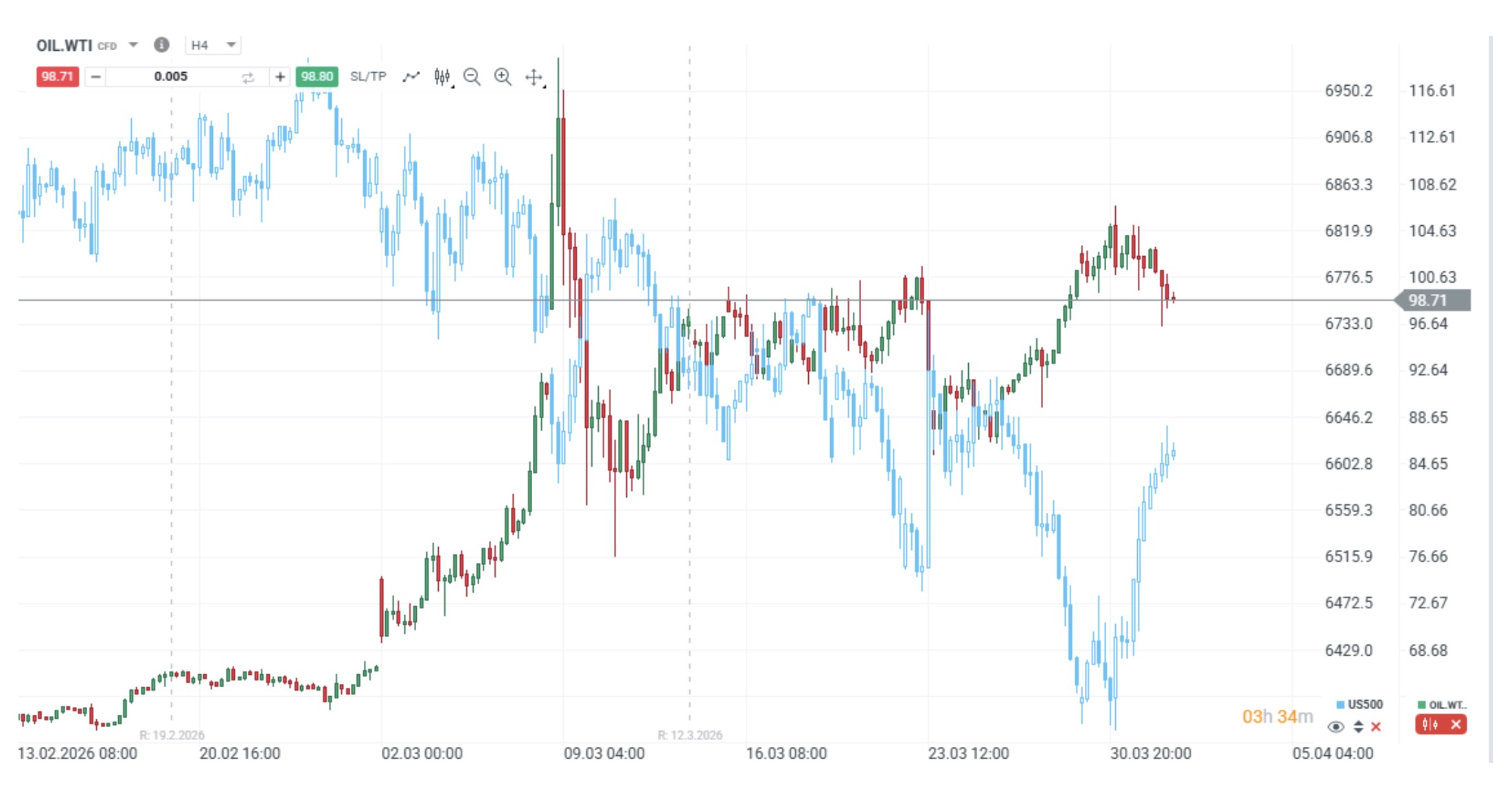The width and height of the screenshot is (1512, 806).
Task: Open the line drawing tools icon
Action: pos(411,77)
